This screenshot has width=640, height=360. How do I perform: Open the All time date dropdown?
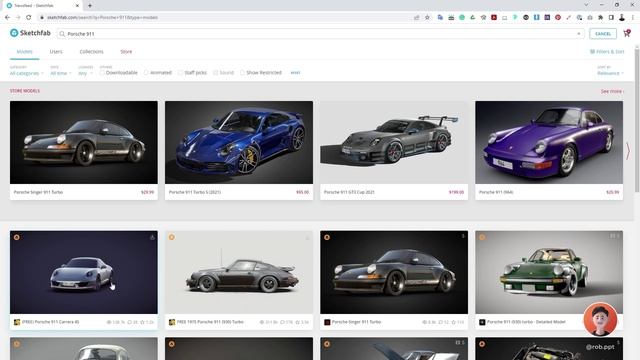click(61, 73)
